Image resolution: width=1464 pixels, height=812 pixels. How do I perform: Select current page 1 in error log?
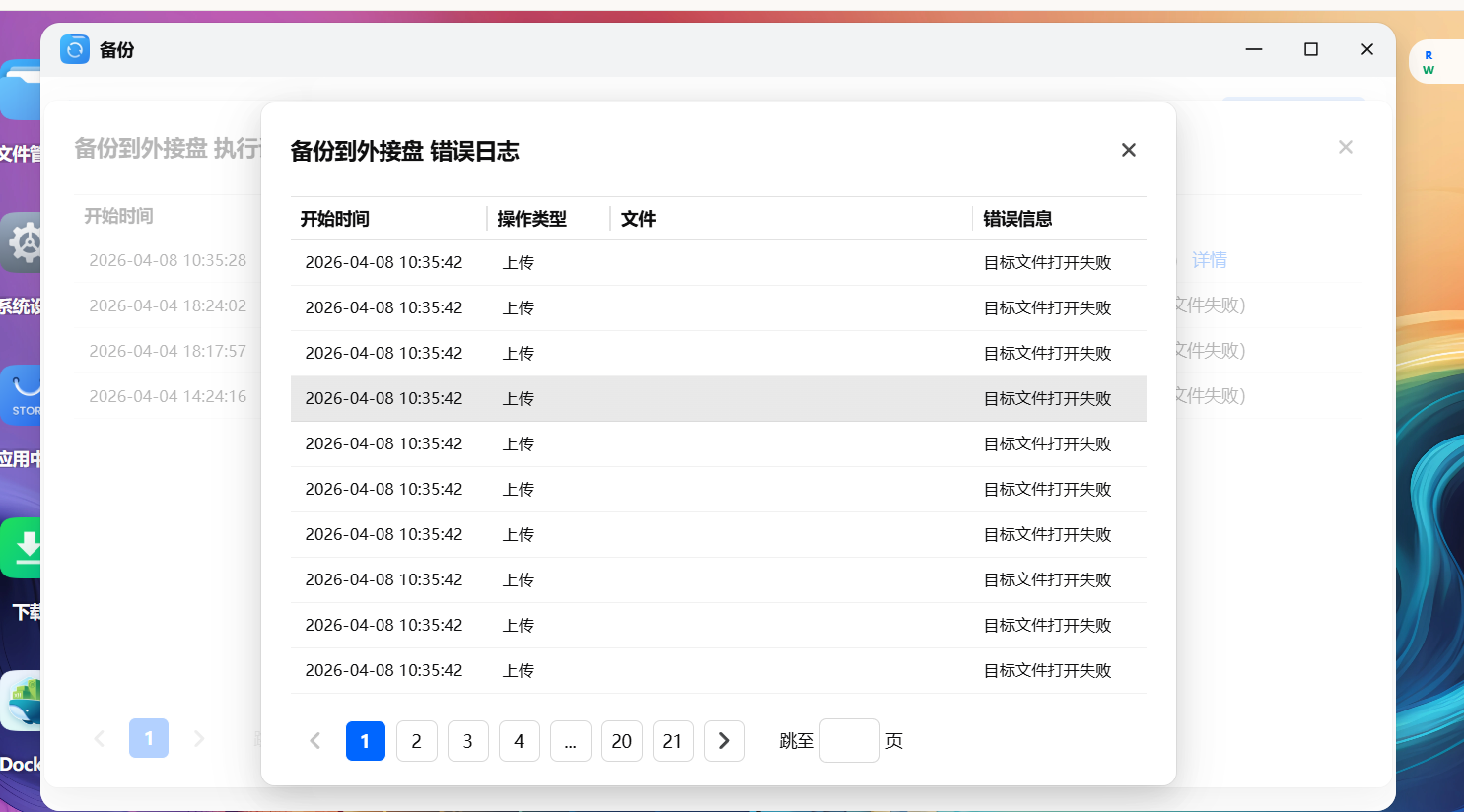click(x=365, y=741)
